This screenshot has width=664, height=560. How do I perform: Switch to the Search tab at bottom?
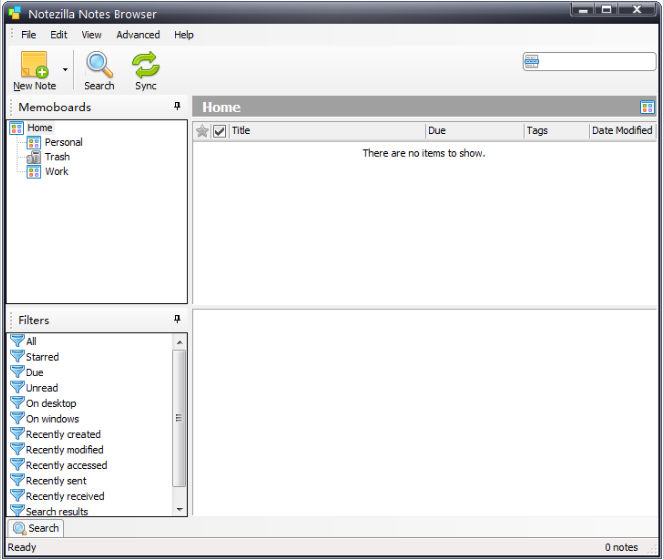[36, 528]
